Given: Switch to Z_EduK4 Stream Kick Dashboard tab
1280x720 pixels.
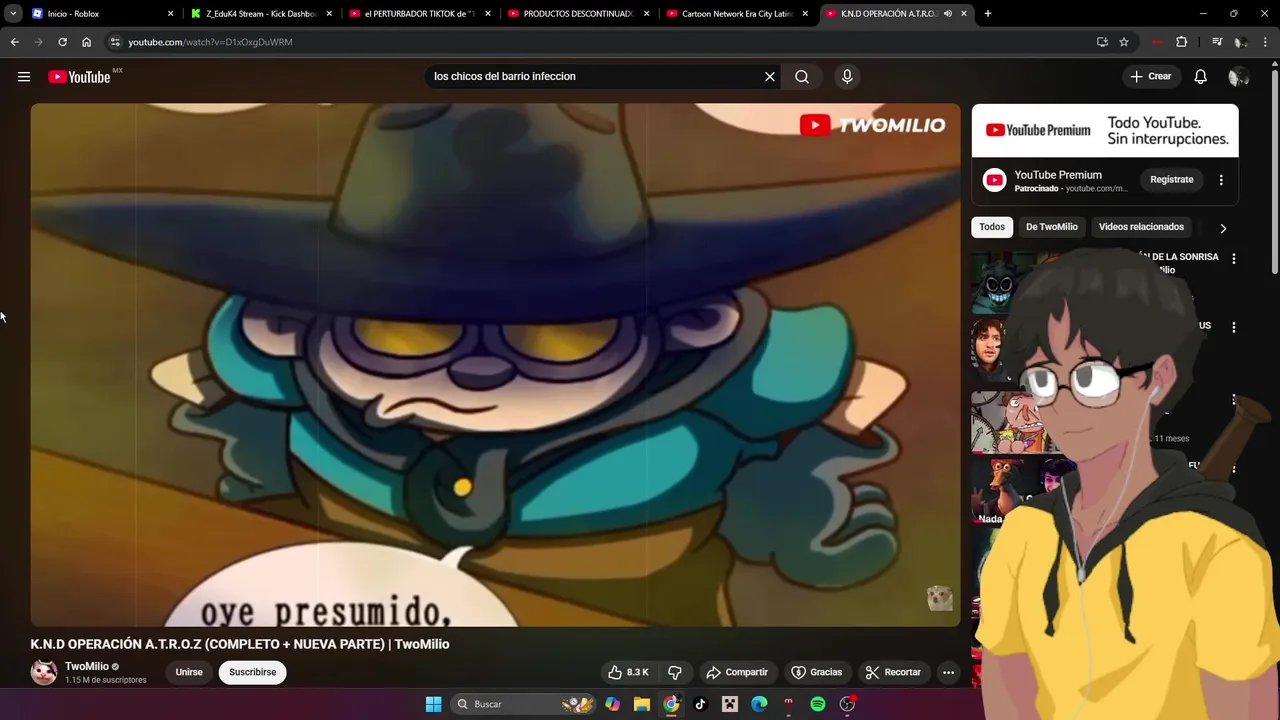Looking at the screenshot, I should [x=258, y=14].
